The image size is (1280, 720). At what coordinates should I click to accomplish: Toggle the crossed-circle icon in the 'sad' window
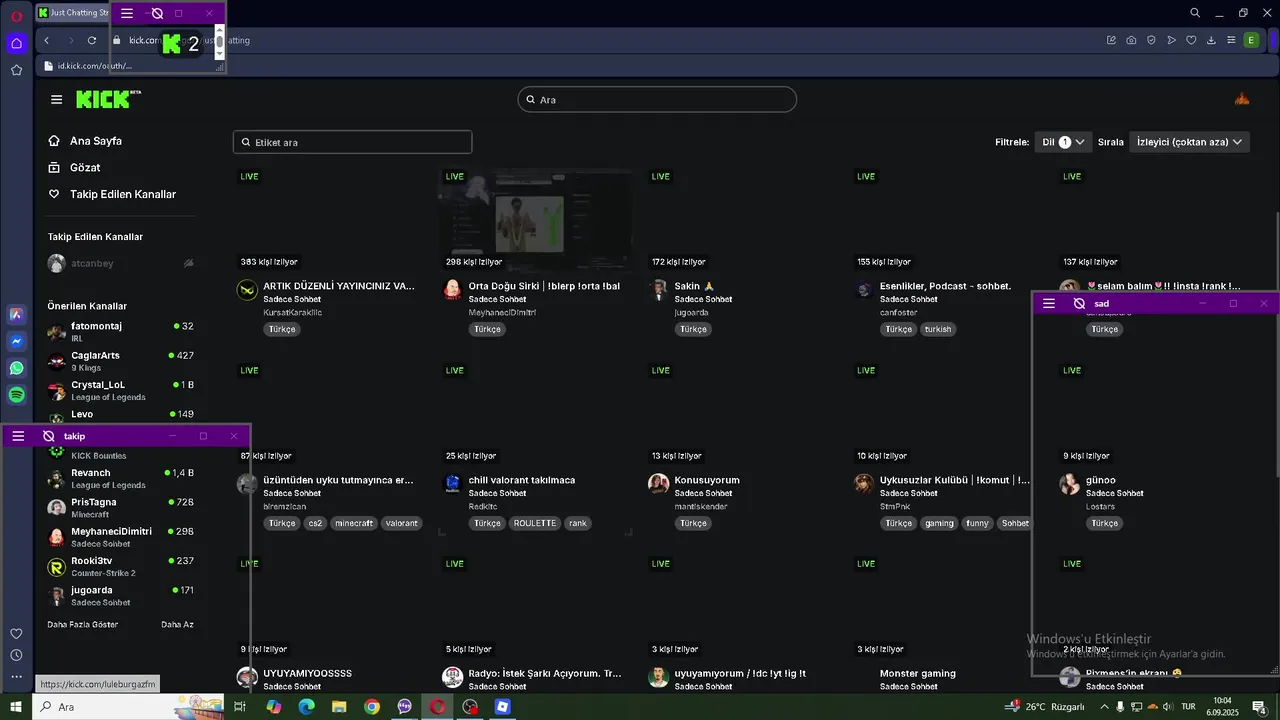1079,303
